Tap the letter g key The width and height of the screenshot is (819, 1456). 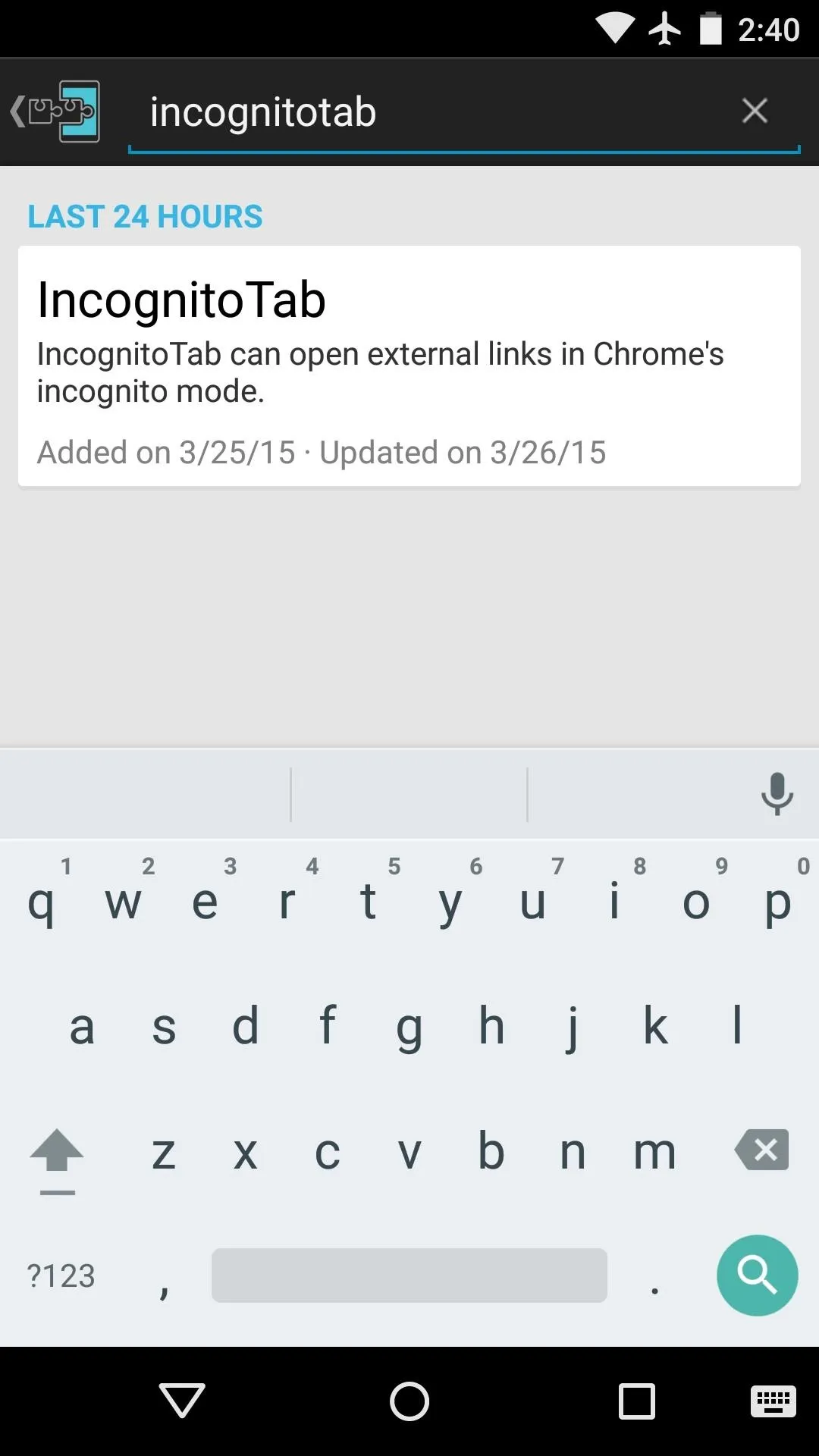tap(409, 1028)
